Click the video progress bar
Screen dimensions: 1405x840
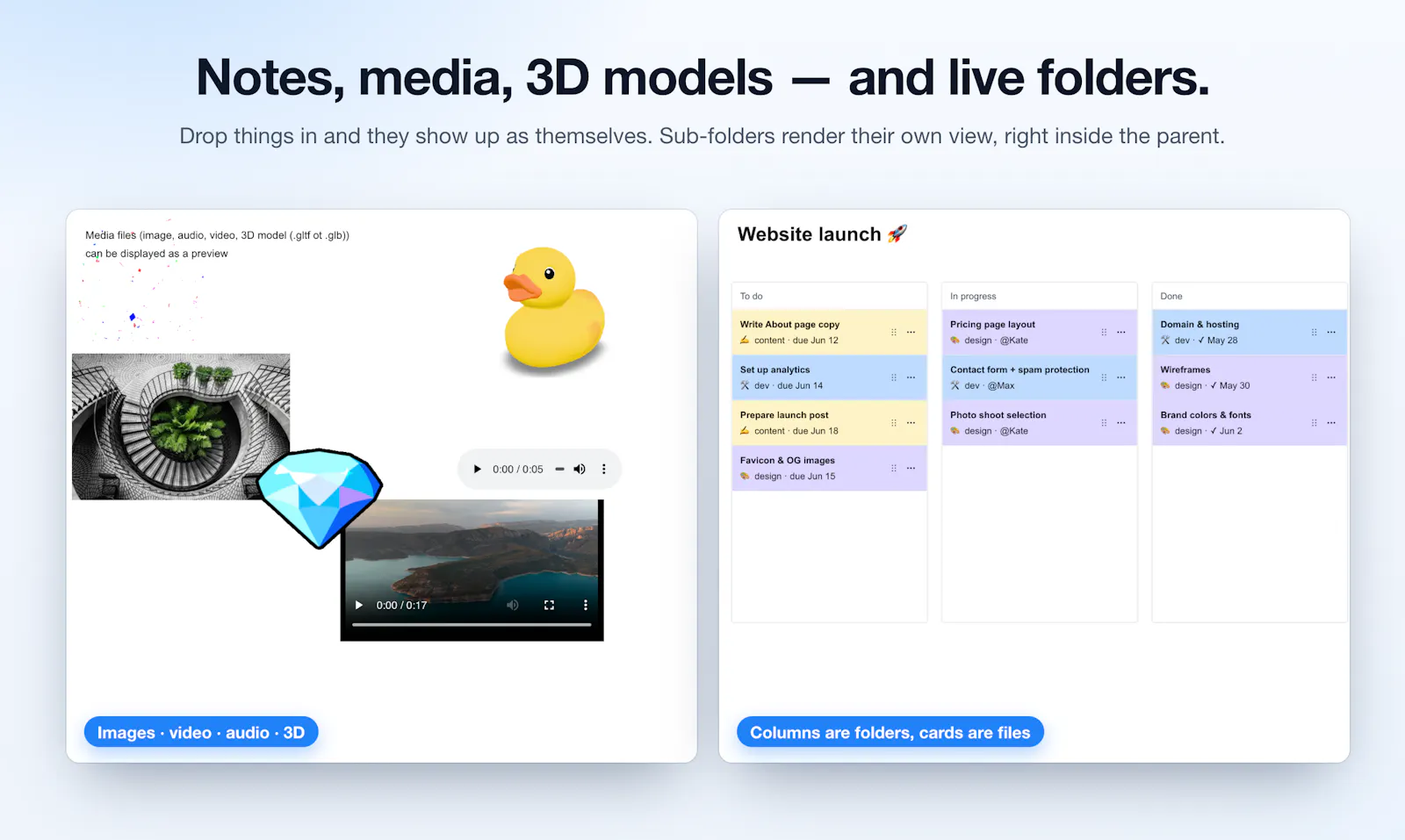(x=472, y=625)
